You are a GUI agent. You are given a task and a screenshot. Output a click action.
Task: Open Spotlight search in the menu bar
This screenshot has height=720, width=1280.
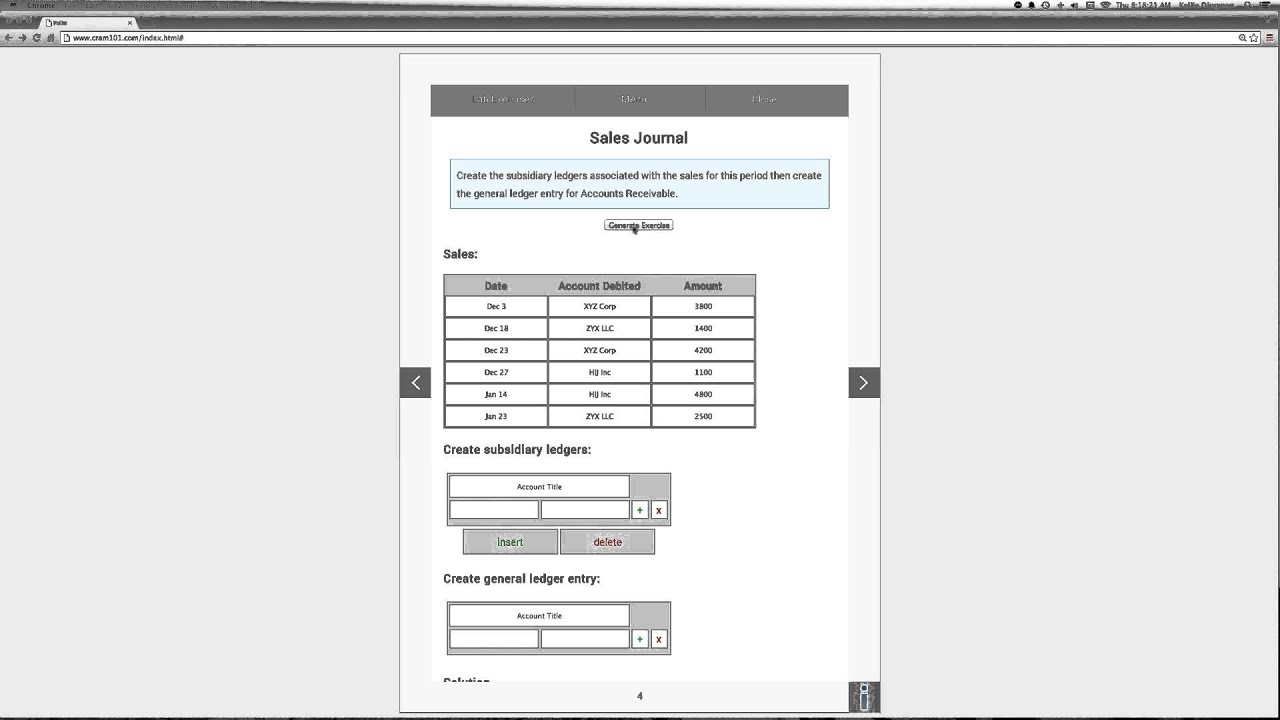coord(1250,5)
